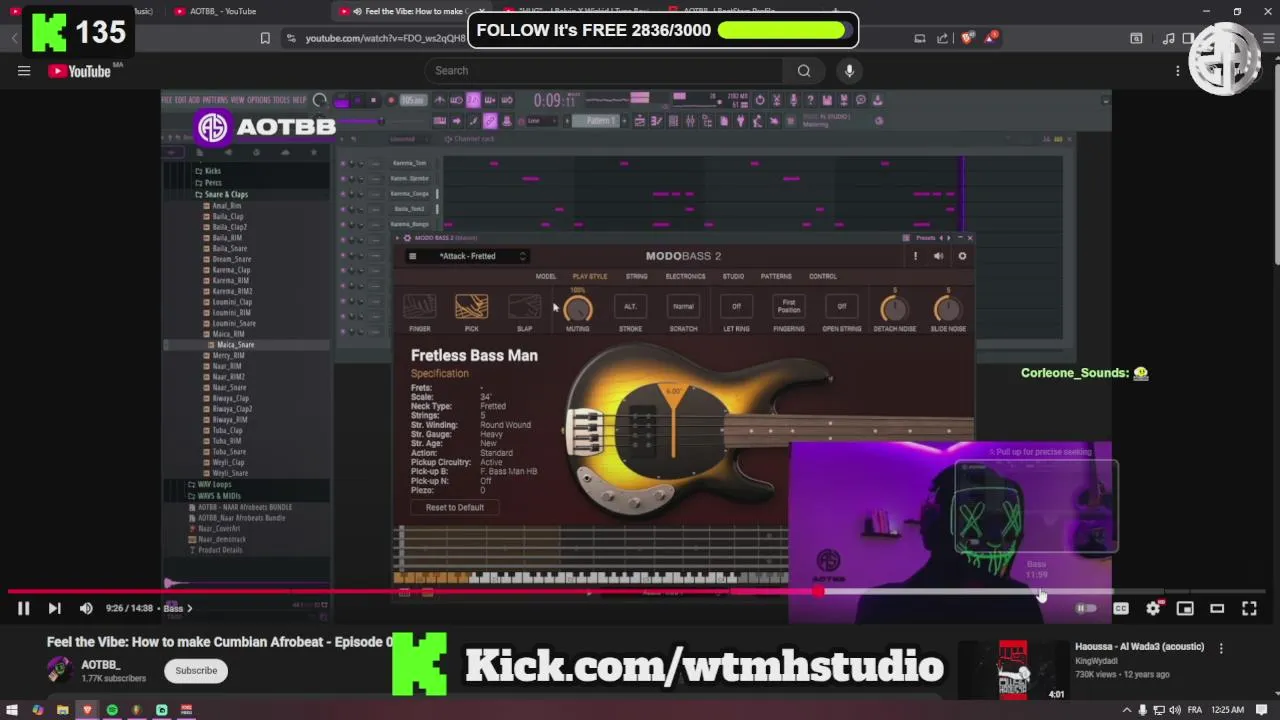Open the PLAY STYLE tab
Screen dimensions: 1280x720
tap(590, 277)
